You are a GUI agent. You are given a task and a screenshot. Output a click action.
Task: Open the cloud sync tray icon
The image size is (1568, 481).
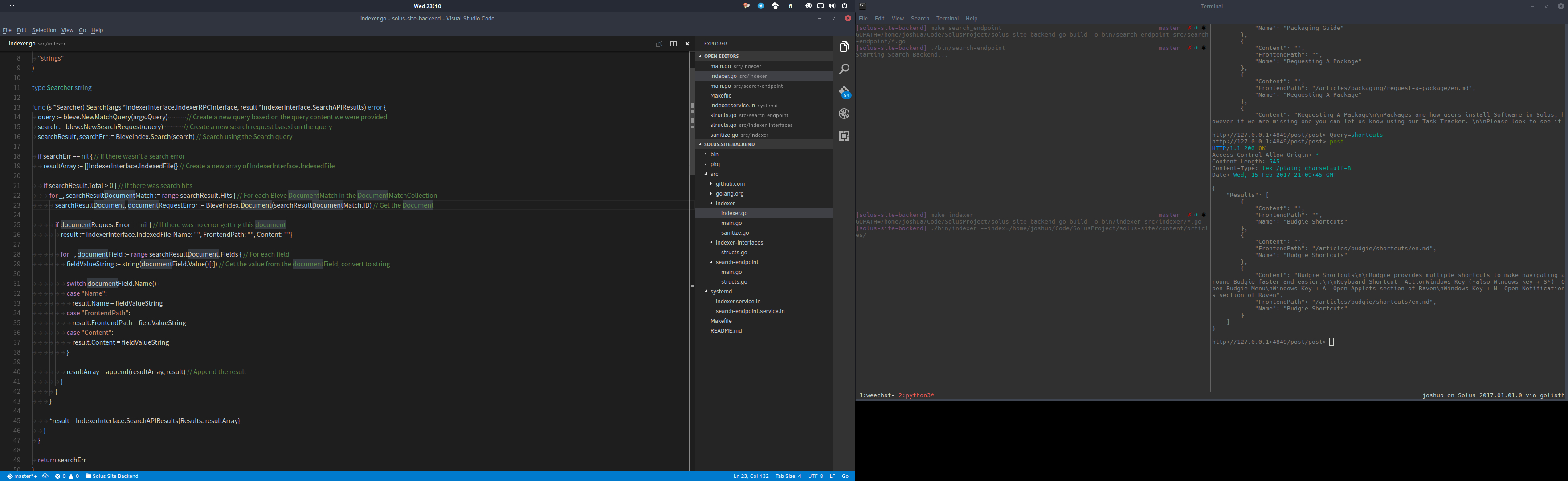pos(775,6)
